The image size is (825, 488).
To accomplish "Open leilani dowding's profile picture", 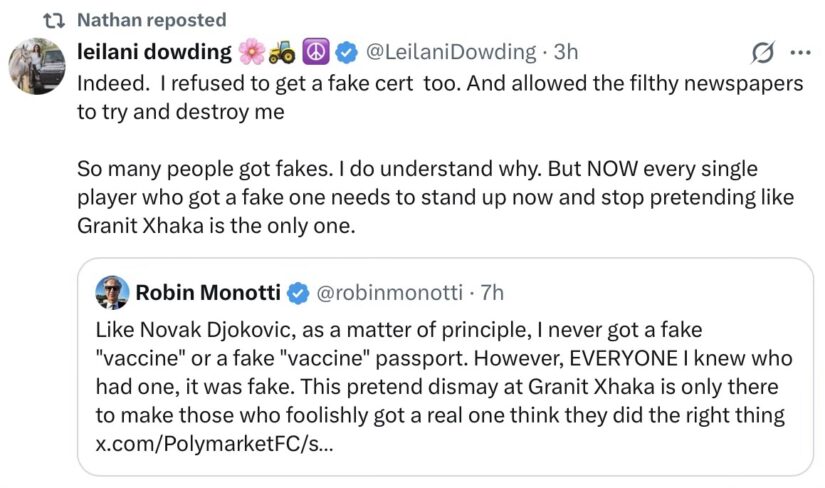I will pyautogui.click(x=37, y=66).
